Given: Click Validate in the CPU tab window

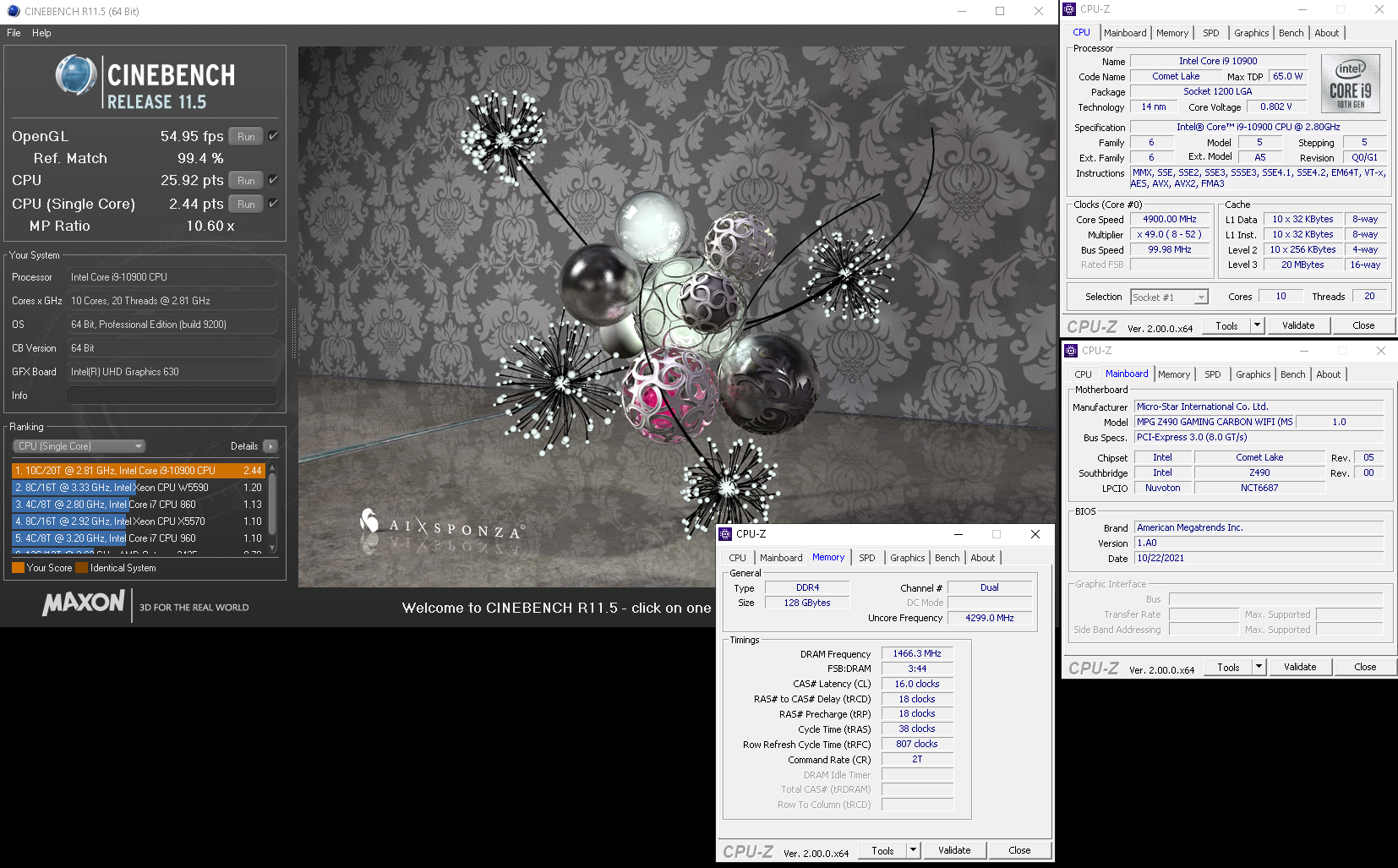Looking at the screenshot, I should (x=1298, y=325).
